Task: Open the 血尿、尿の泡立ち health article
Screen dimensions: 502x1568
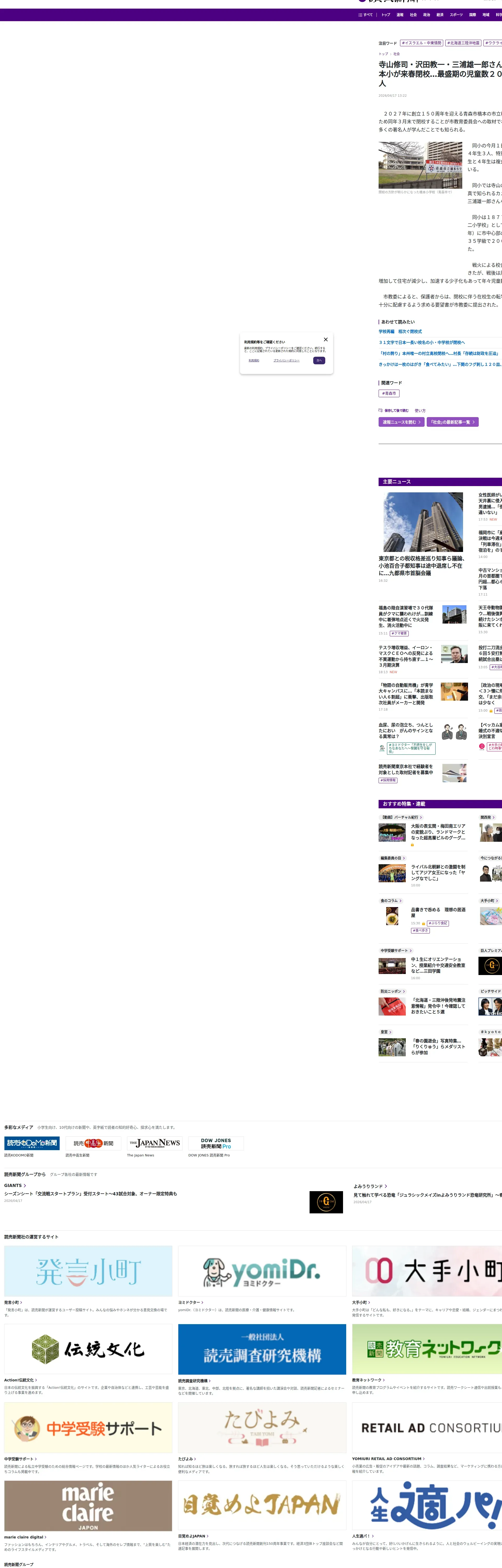Action: 406,730
